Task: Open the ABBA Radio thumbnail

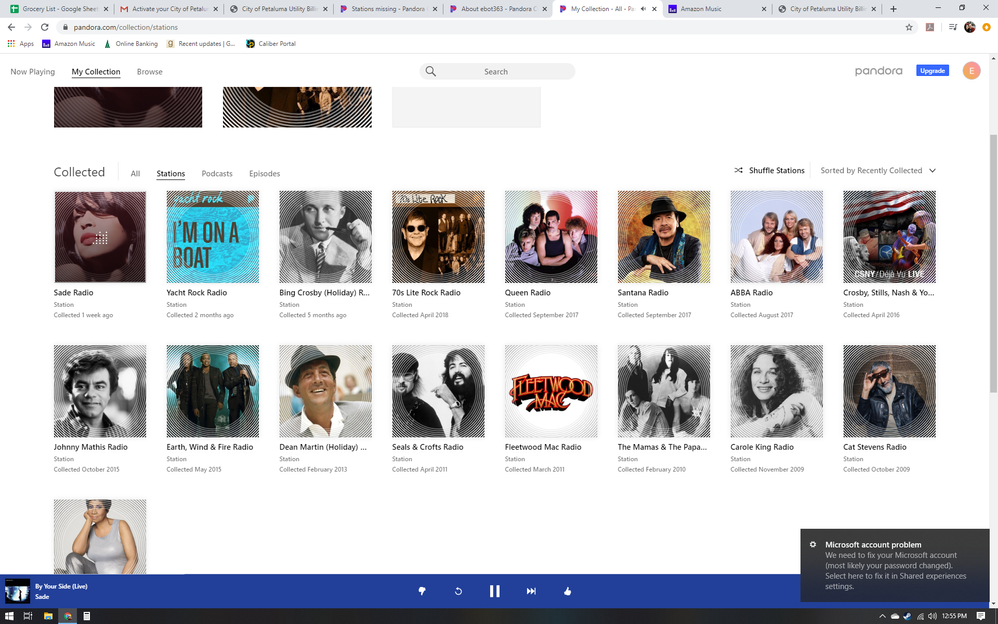Action: pos(777,237)
